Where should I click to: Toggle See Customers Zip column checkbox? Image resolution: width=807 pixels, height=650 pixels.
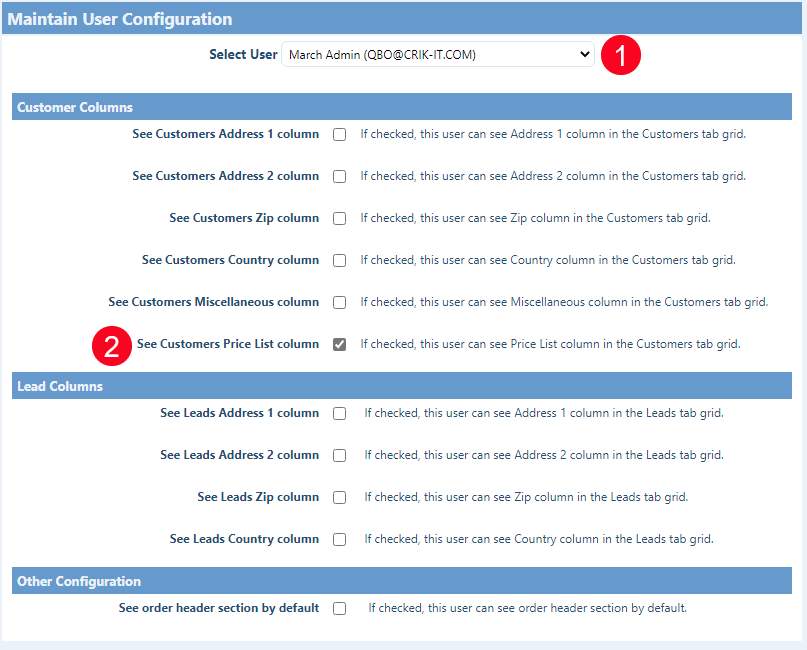coord(340,218)
